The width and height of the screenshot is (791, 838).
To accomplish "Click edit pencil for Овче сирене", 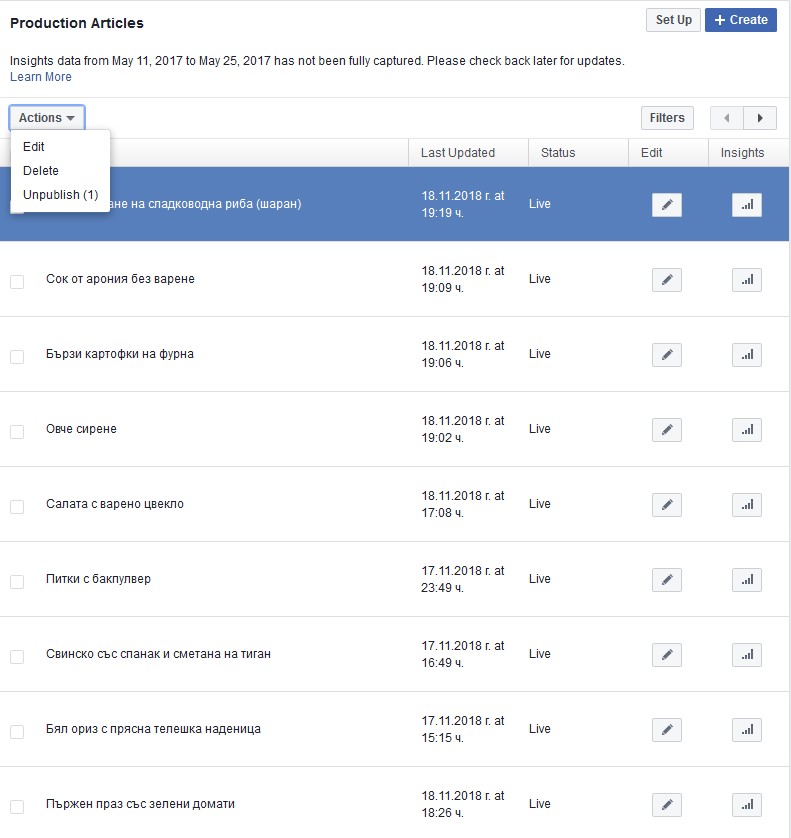I will pos(666,430).
